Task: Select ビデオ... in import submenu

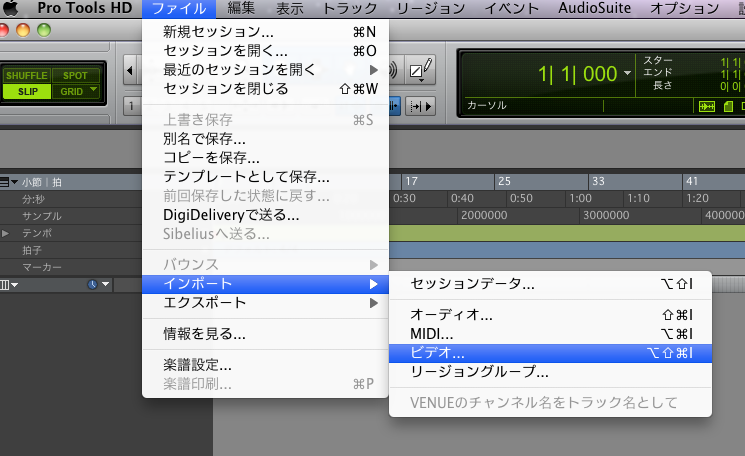Action: pyautogui.click(x=550, y=353)
